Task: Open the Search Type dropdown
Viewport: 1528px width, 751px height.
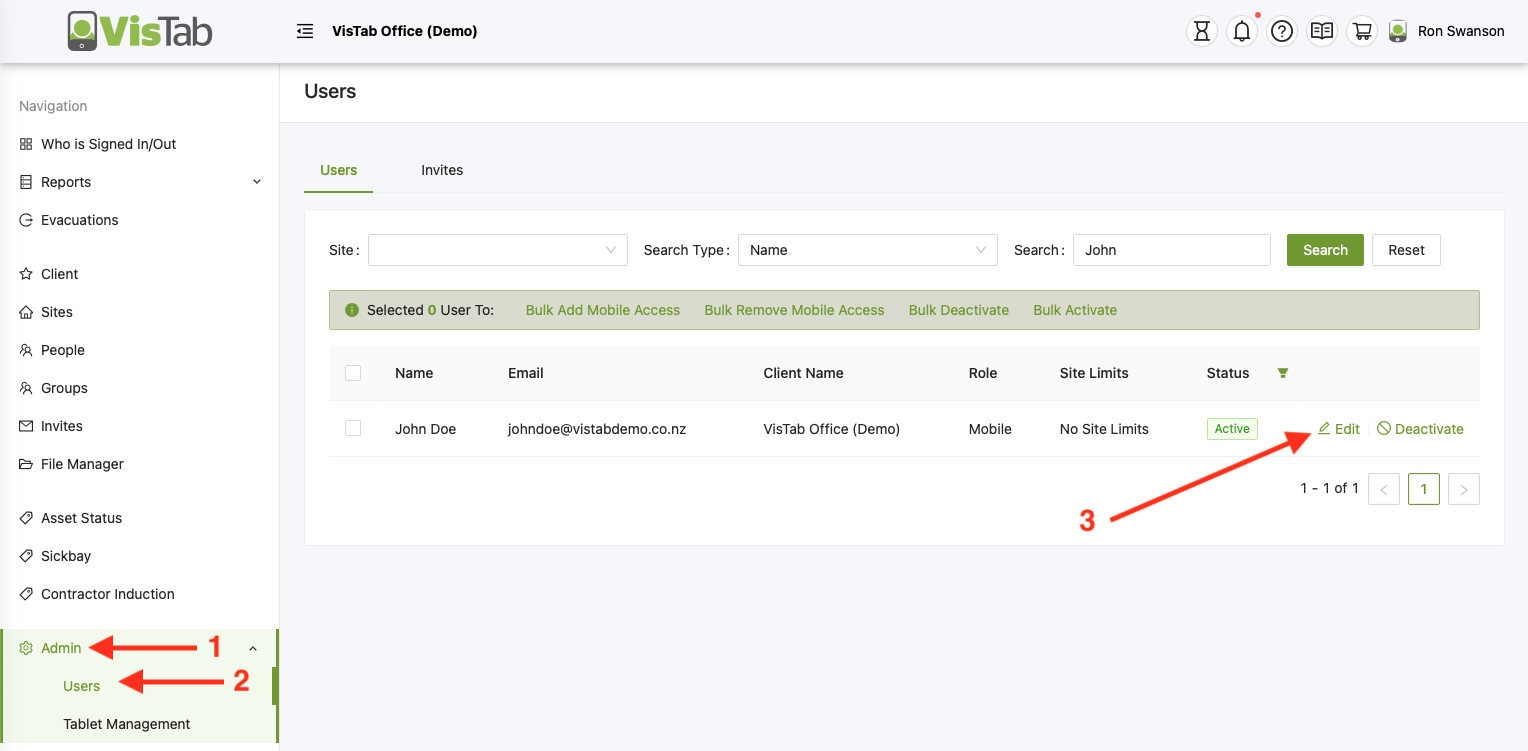Action: tap(867, 250)
